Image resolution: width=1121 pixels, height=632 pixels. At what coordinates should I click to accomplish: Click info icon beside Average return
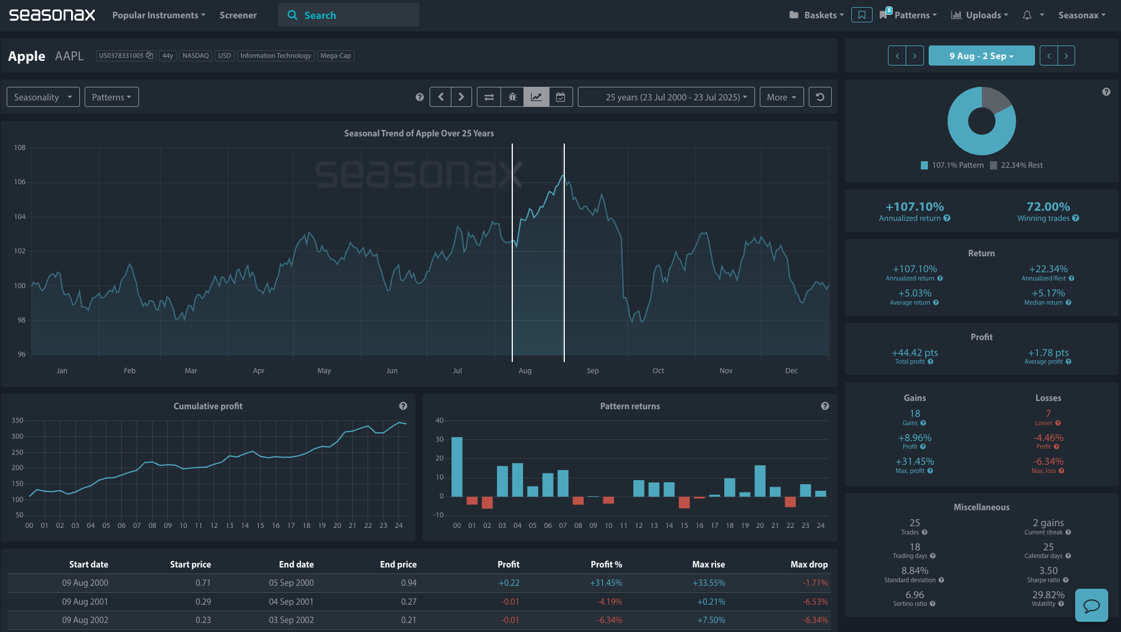coord(936,302)
